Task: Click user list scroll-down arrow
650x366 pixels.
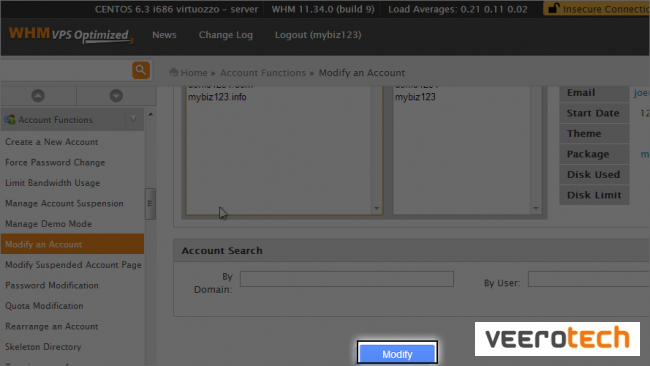Action: pos(536,208)
